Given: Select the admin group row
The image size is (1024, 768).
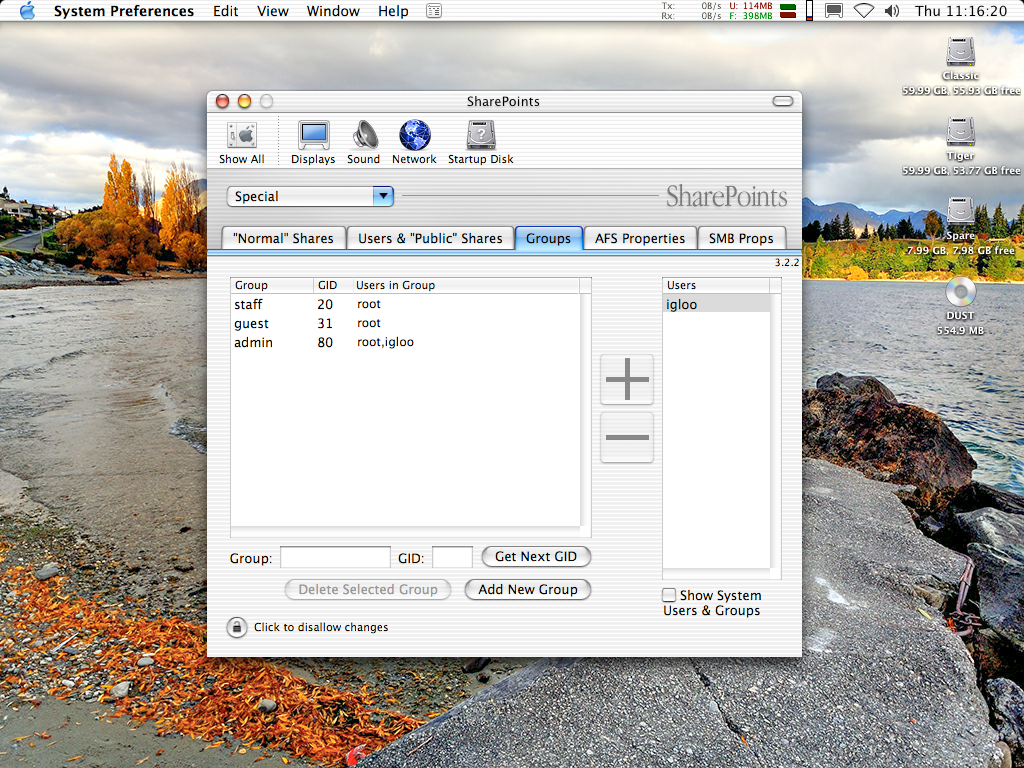Looking at the screenshot, I should [x=405, y=342].
